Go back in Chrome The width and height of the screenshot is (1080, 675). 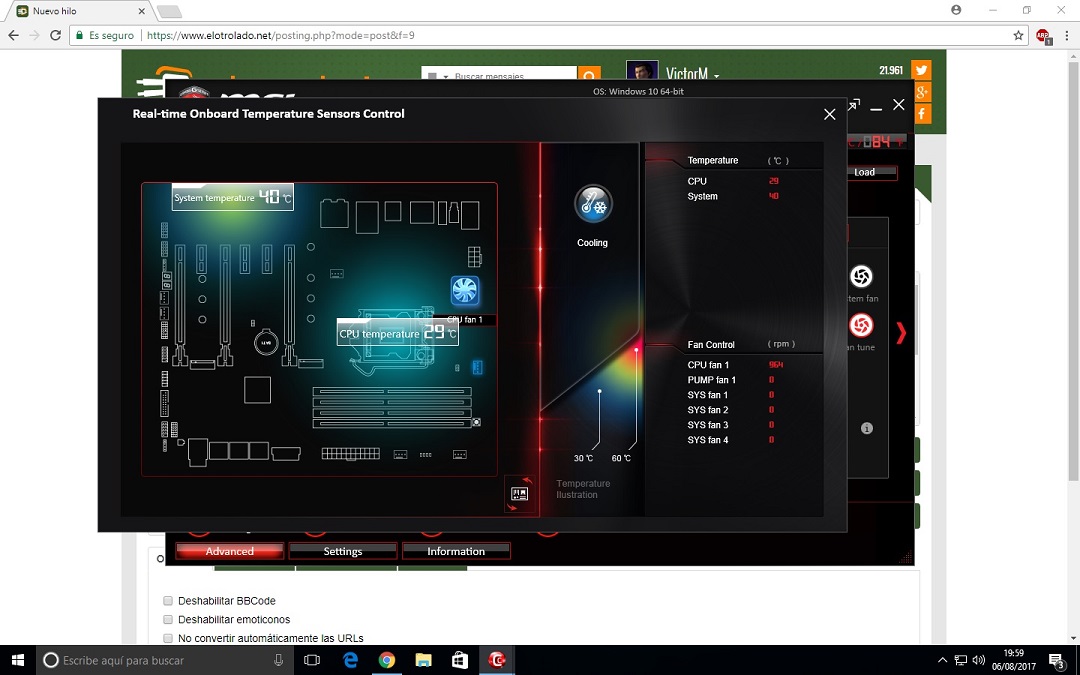(14, 35)
